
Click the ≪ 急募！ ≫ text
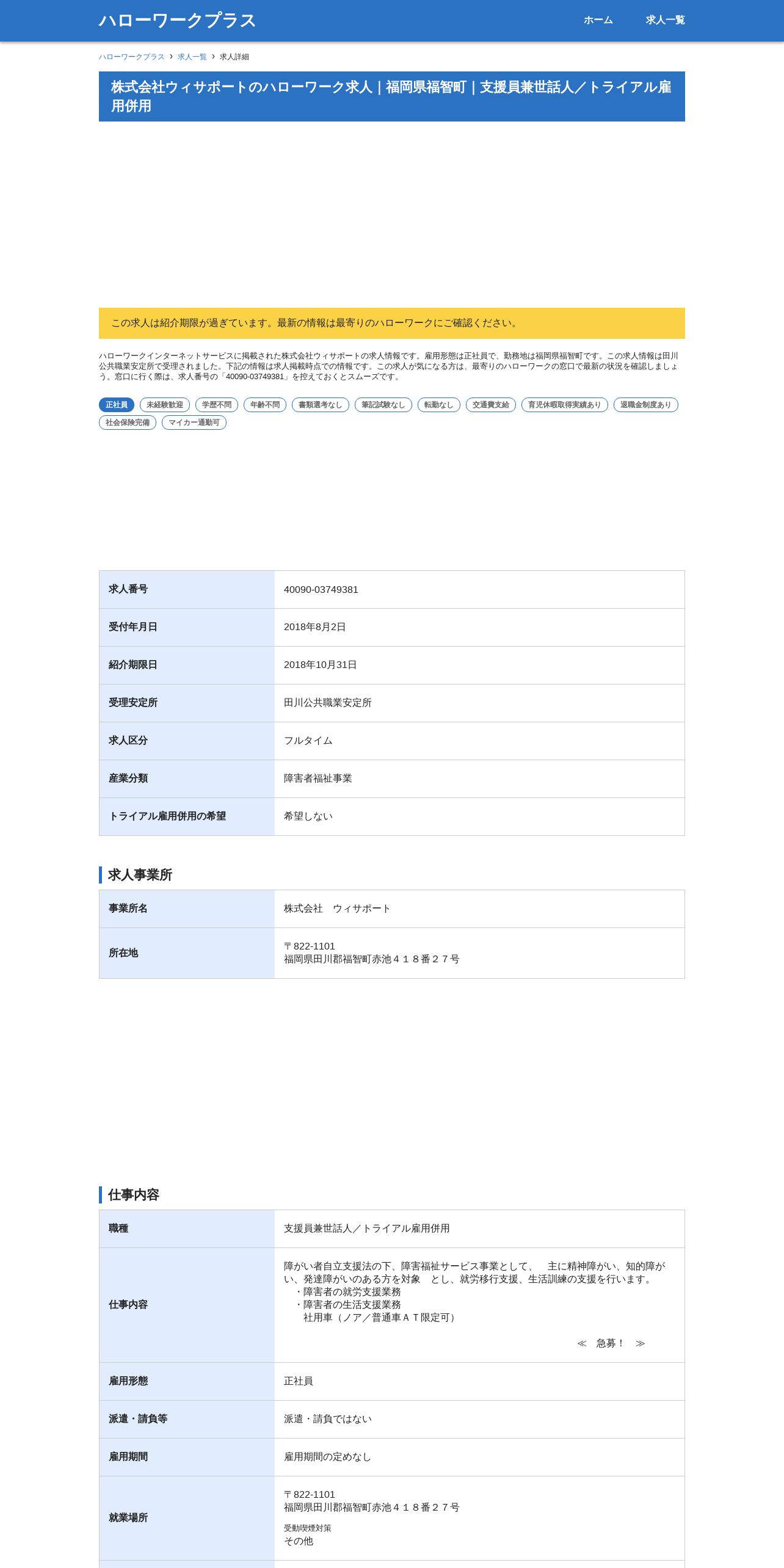coord(611,1343)
